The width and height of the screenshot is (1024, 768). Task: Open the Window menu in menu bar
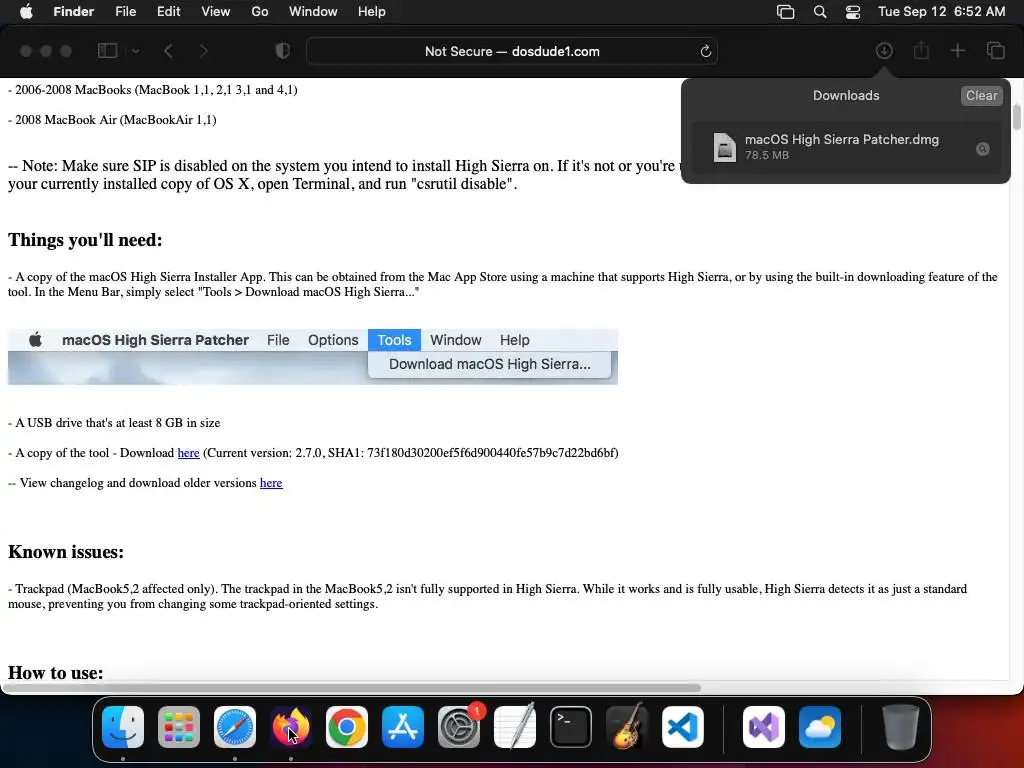[x=313, y=12]
